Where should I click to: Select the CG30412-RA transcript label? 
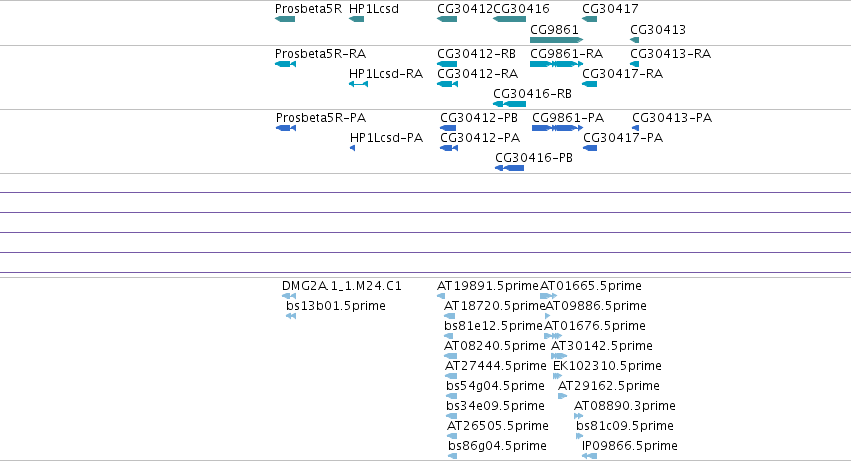[x=478, y=73]
